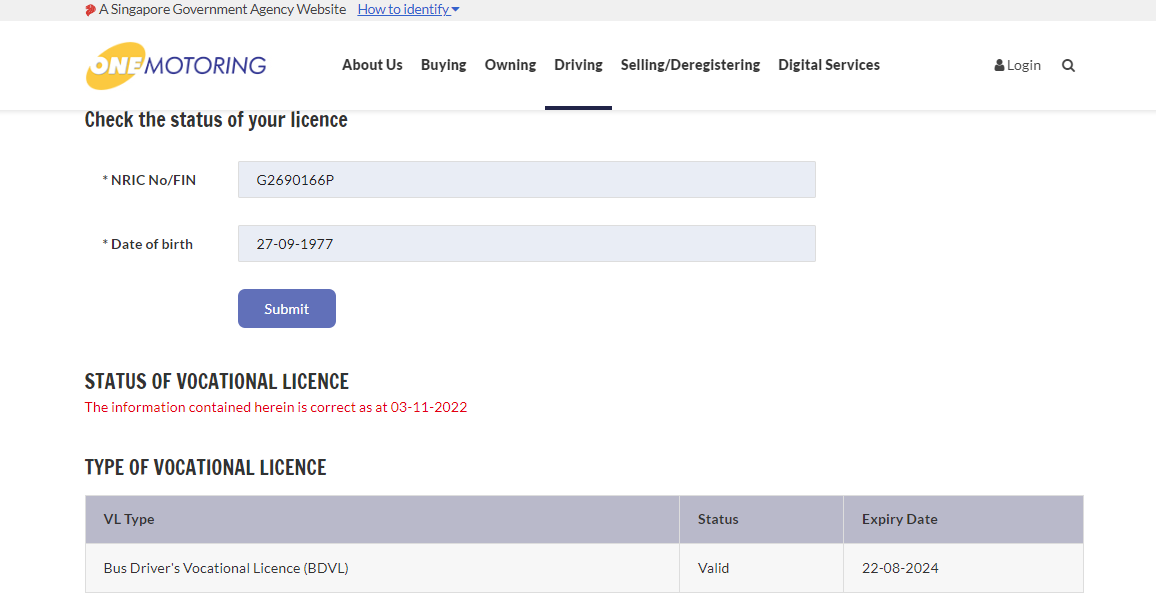Click the Expiry Date column header
The width and height of the screenshot is (1156, 613).
(x=899, y=519)
